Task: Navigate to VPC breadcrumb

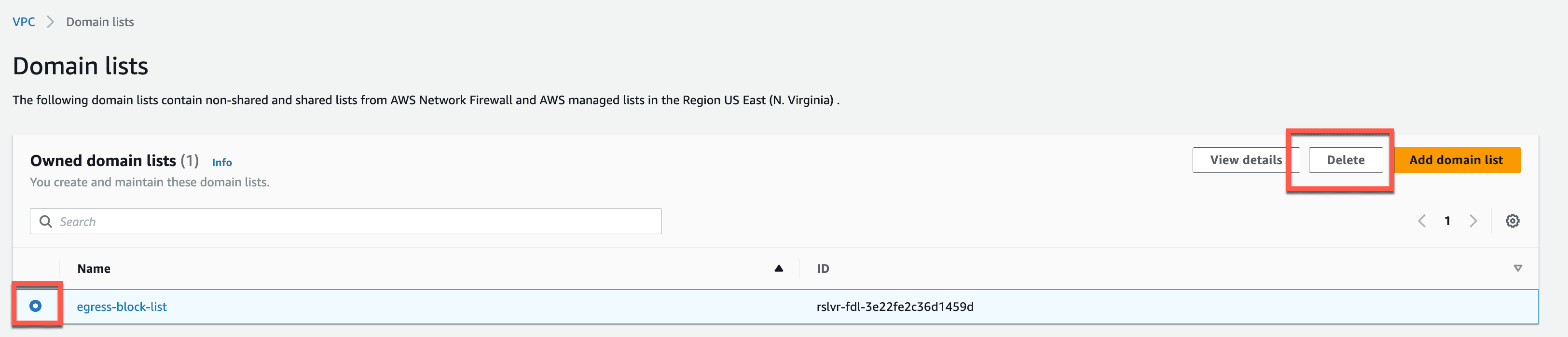Action: point(24,22)
